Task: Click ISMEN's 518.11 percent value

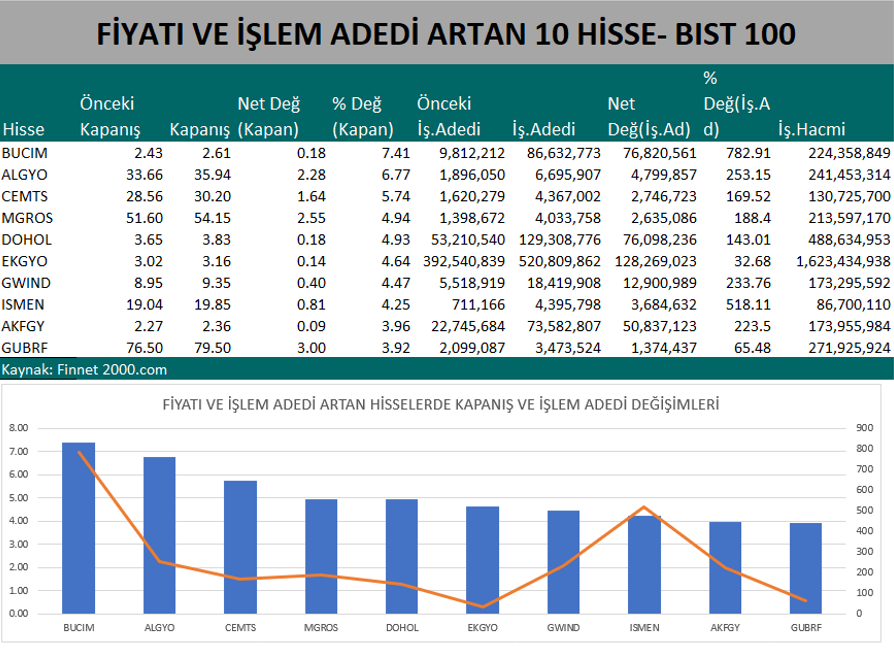Action: pyautogui.click(x=748, y=305)
